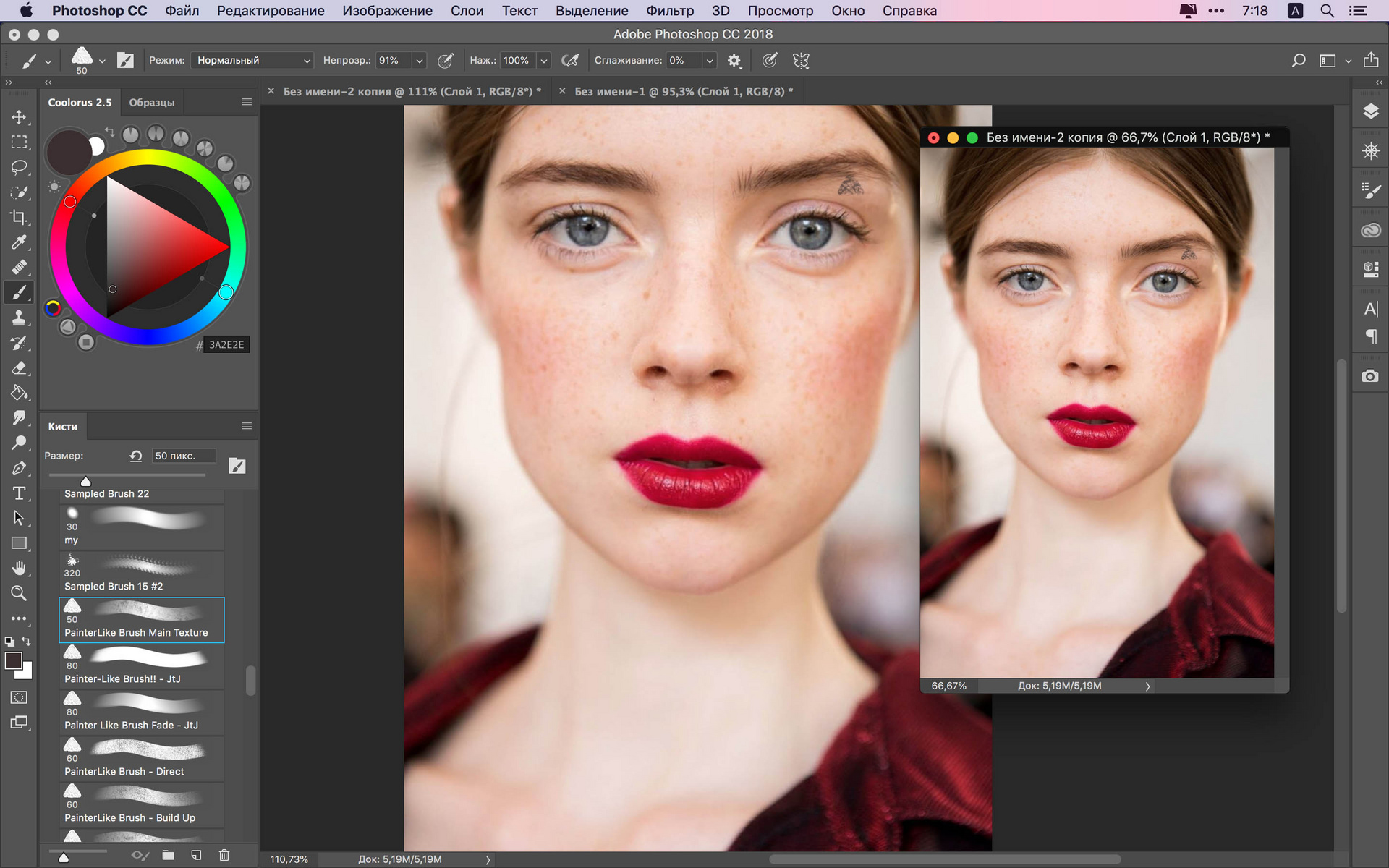Select the Smudge tool
Viewport: 1389px width, 868px height.
point(20,417)
